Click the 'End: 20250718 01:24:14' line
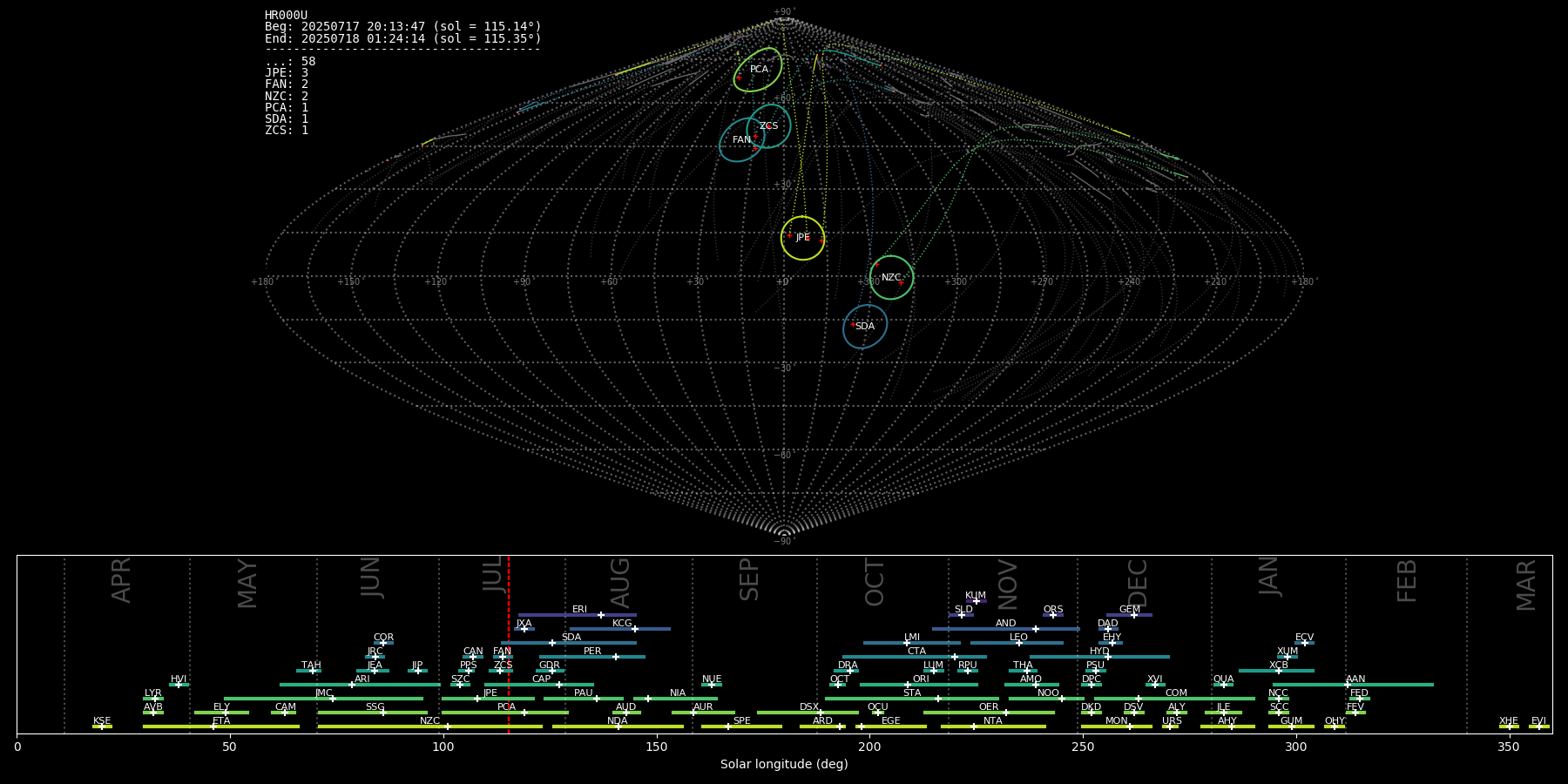The width and height of the screenshot is (1568, 784). click(x=403, y=38)
